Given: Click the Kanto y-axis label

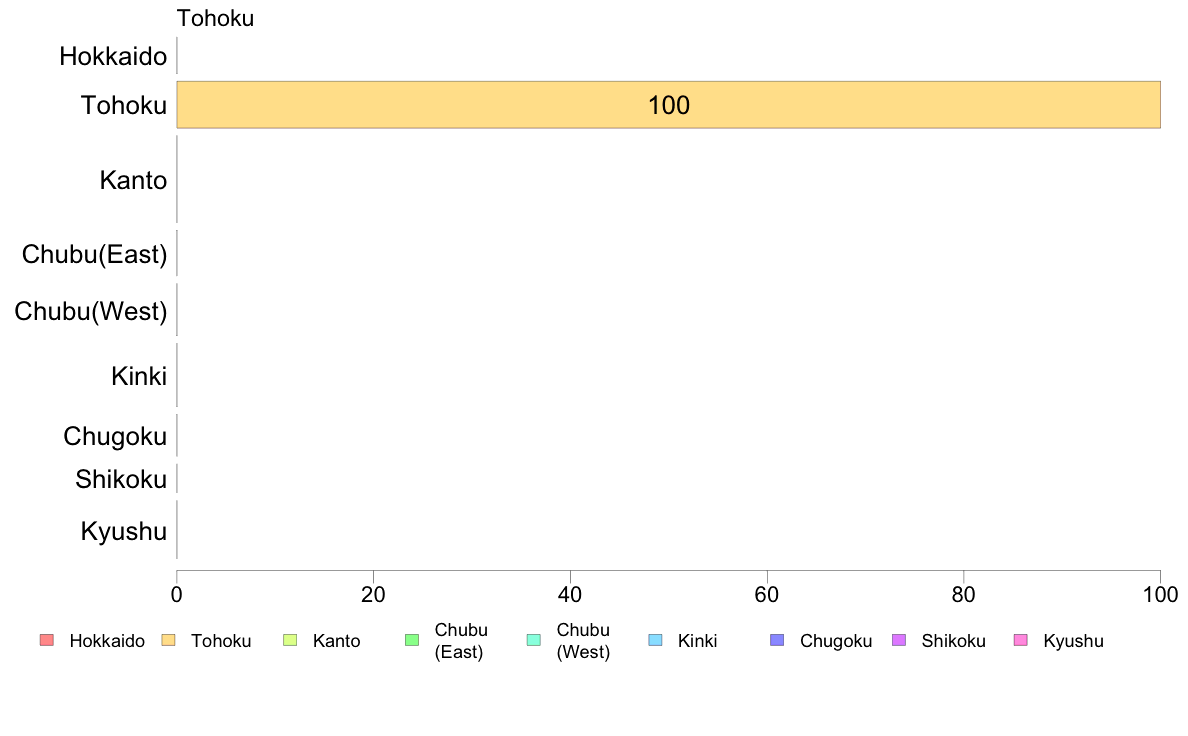Looking at the screenshot, I should coord(133,180).
